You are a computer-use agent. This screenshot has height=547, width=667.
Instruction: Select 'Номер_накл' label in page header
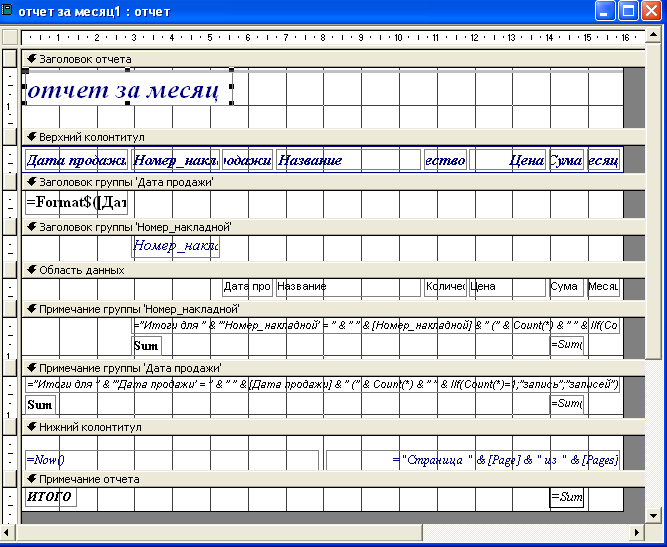pos(176,160)
